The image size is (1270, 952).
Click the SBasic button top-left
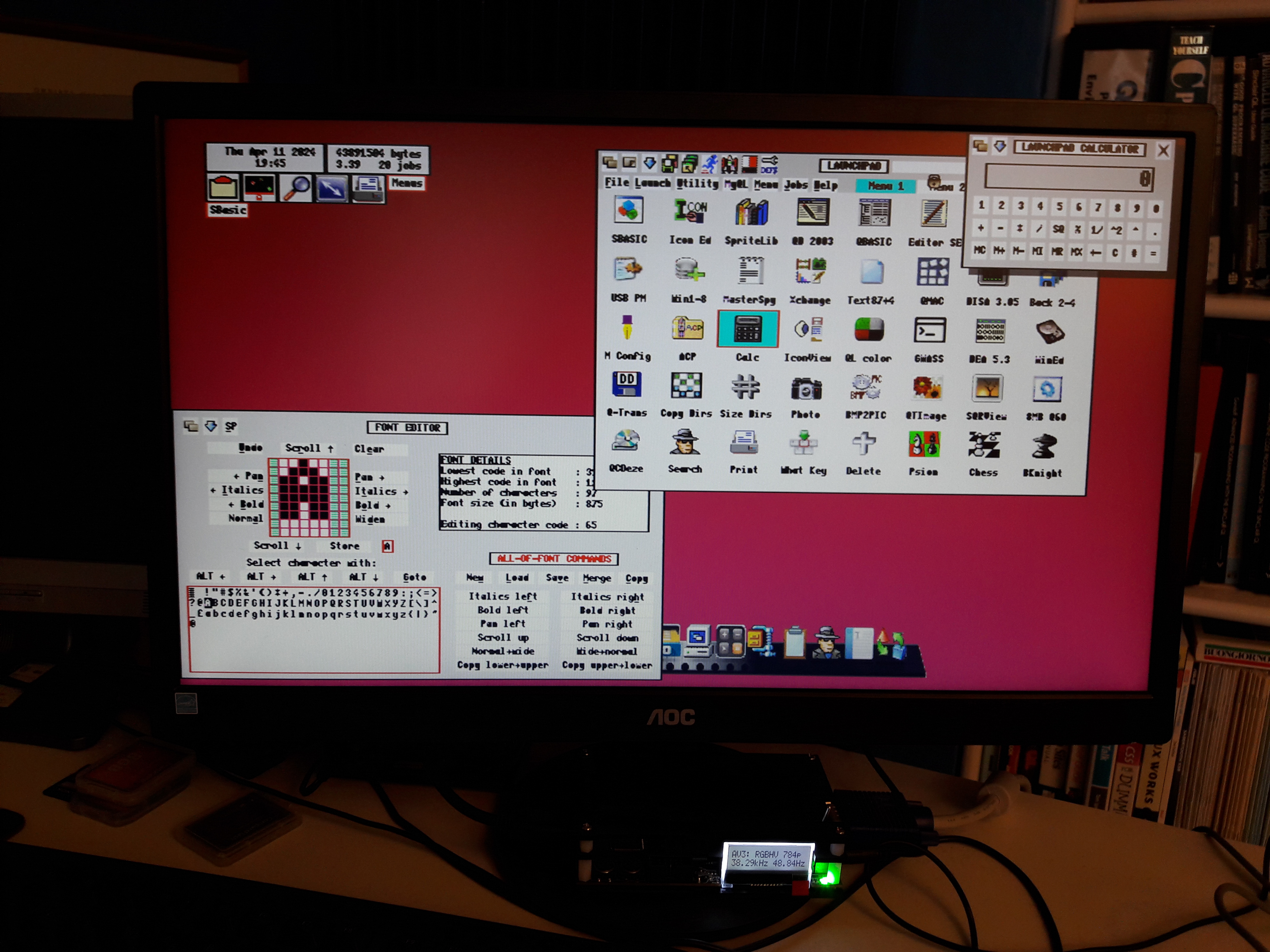228,210
